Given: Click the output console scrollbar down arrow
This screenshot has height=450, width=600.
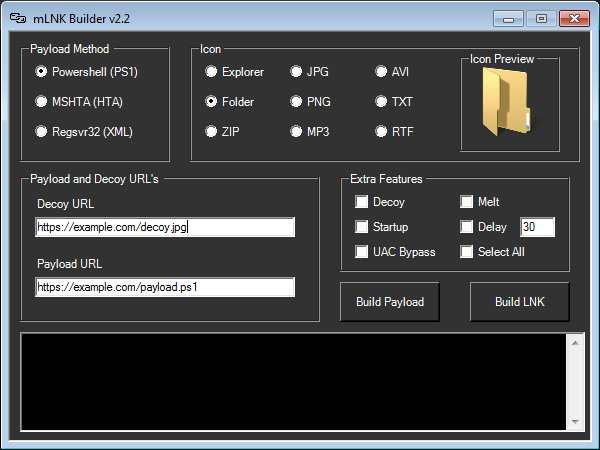Looking at the screenshot, I should [576, 419].
